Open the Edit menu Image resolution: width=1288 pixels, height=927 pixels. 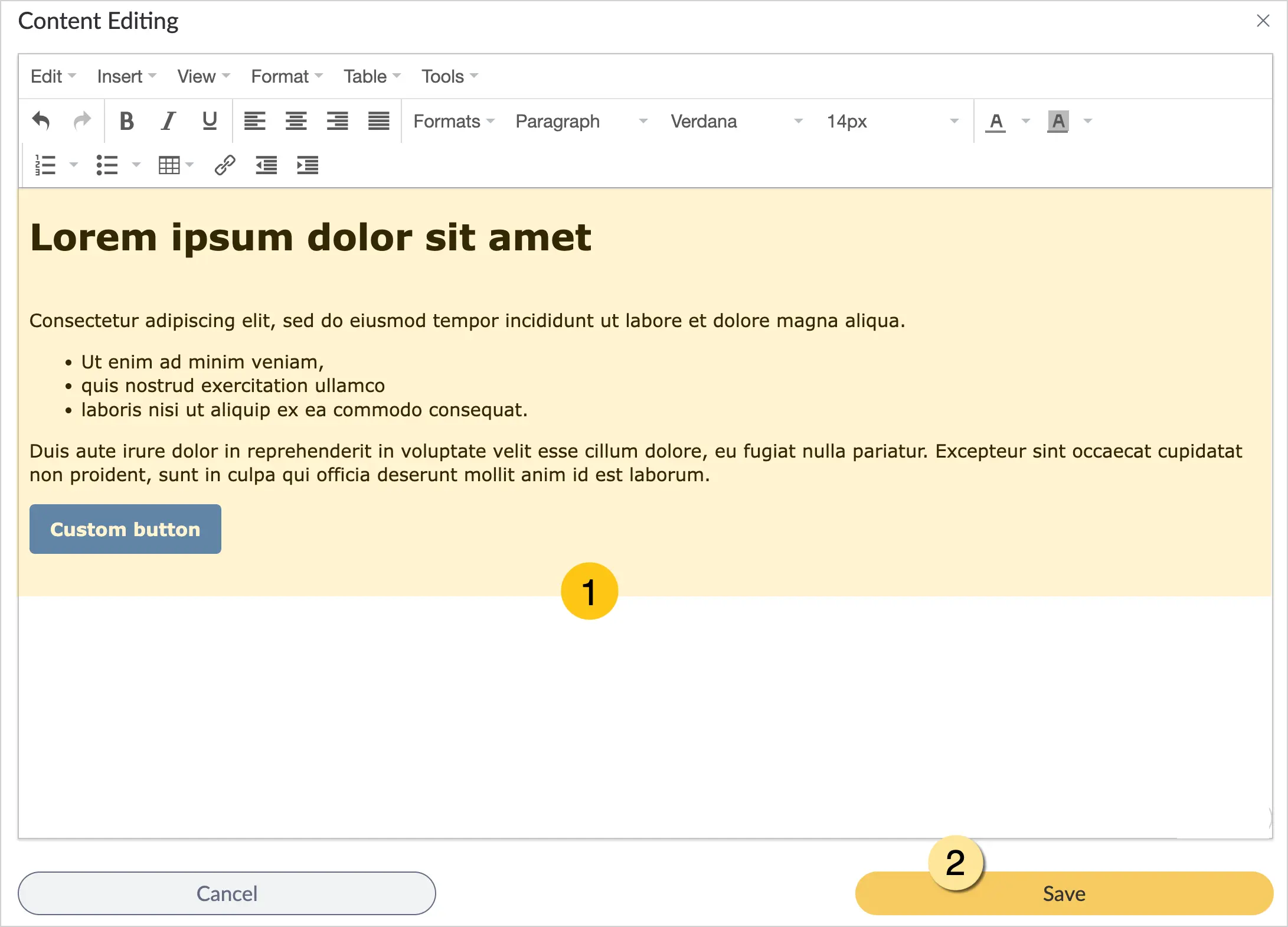(53, 76)
